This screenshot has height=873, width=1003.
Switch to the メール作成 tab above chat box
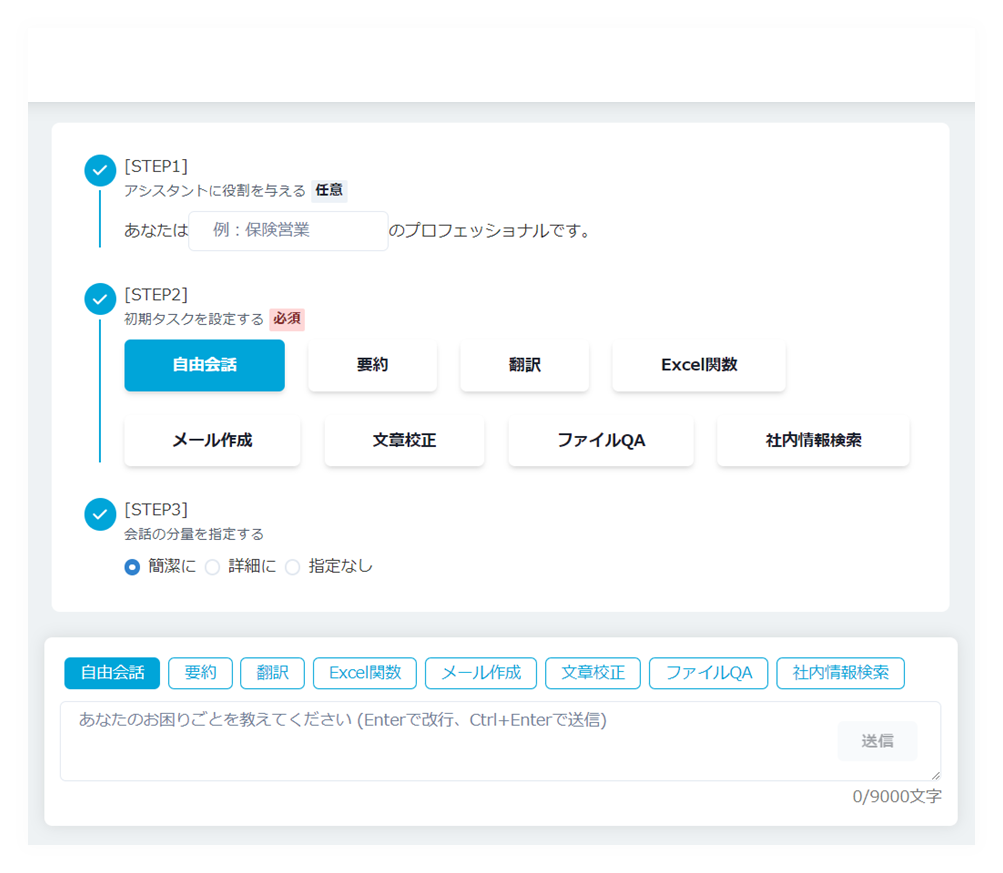[x=481, y=673]
